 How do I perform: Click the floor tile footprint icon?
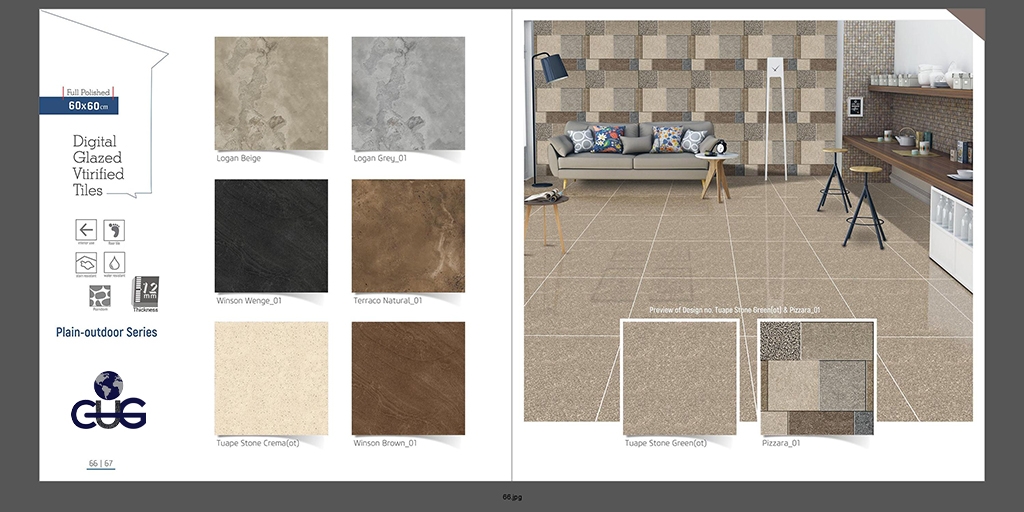pos(114,230)
